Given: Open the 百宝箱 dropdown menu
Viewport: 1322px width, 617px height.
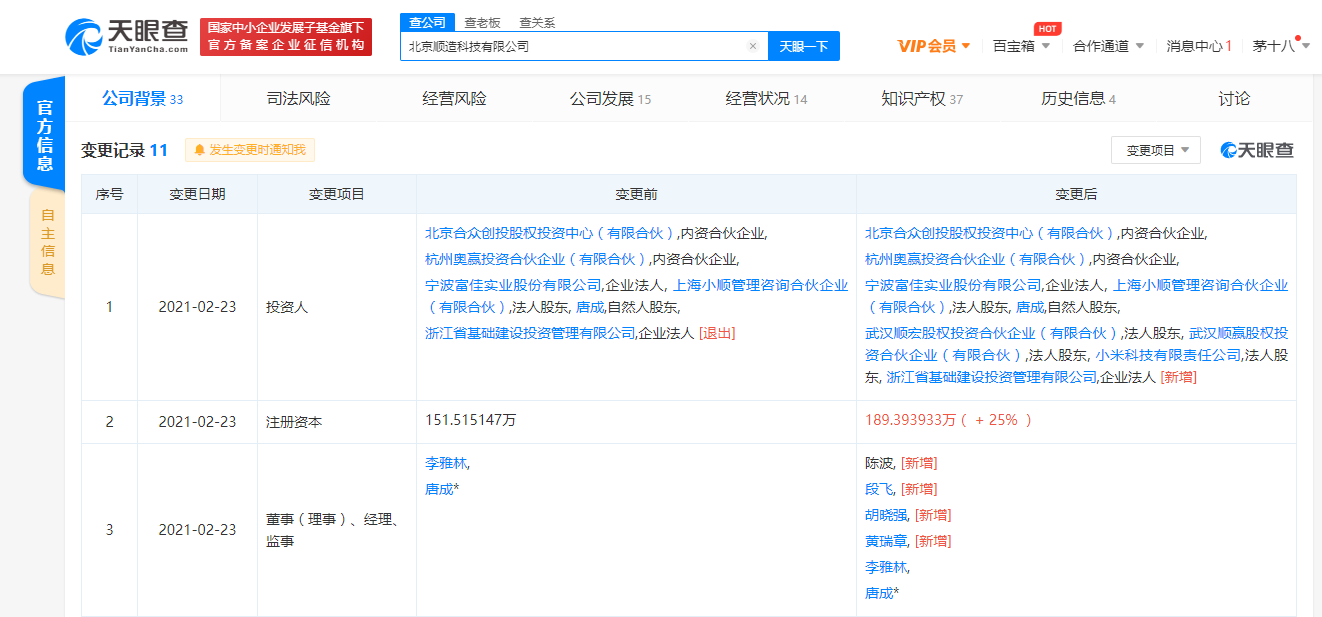Looking at the screenshot, I should [x=1021, y=46].
